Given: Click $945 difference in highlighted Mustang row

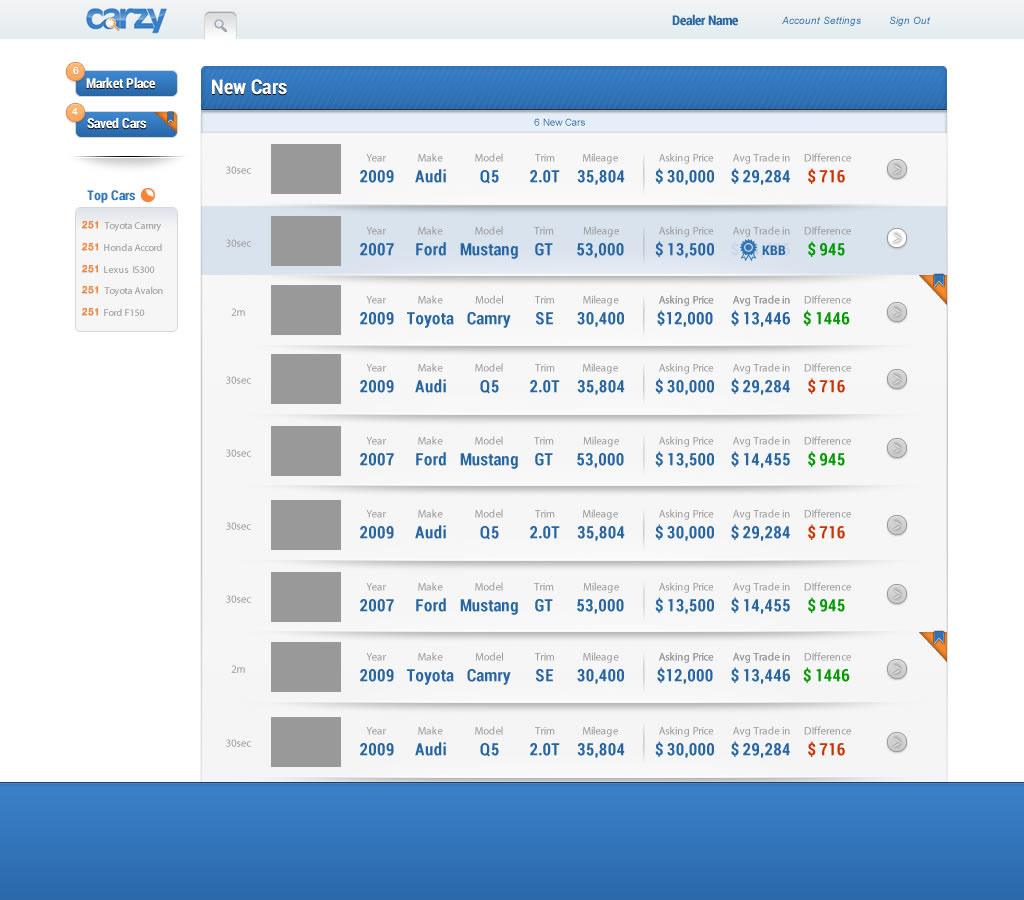Looking at the screenshot, I should [x=826, y=249].
